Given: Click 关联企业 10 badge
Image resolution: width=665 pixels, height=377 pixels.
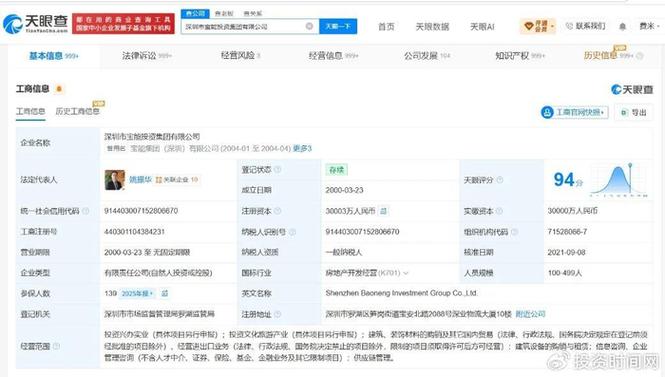Looking at the screenshot, I should point(177,180).
